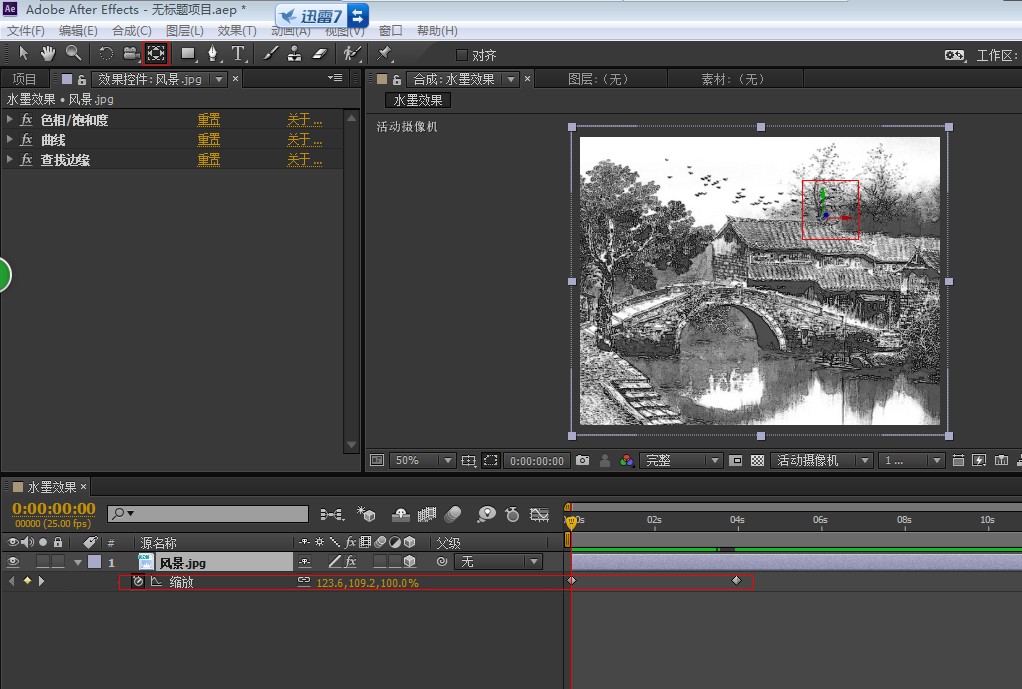This screenshot has width=1022, height=689.
Task: Toggle the 缩放 stopwatch keyframing
Action: tap(138, 581)
